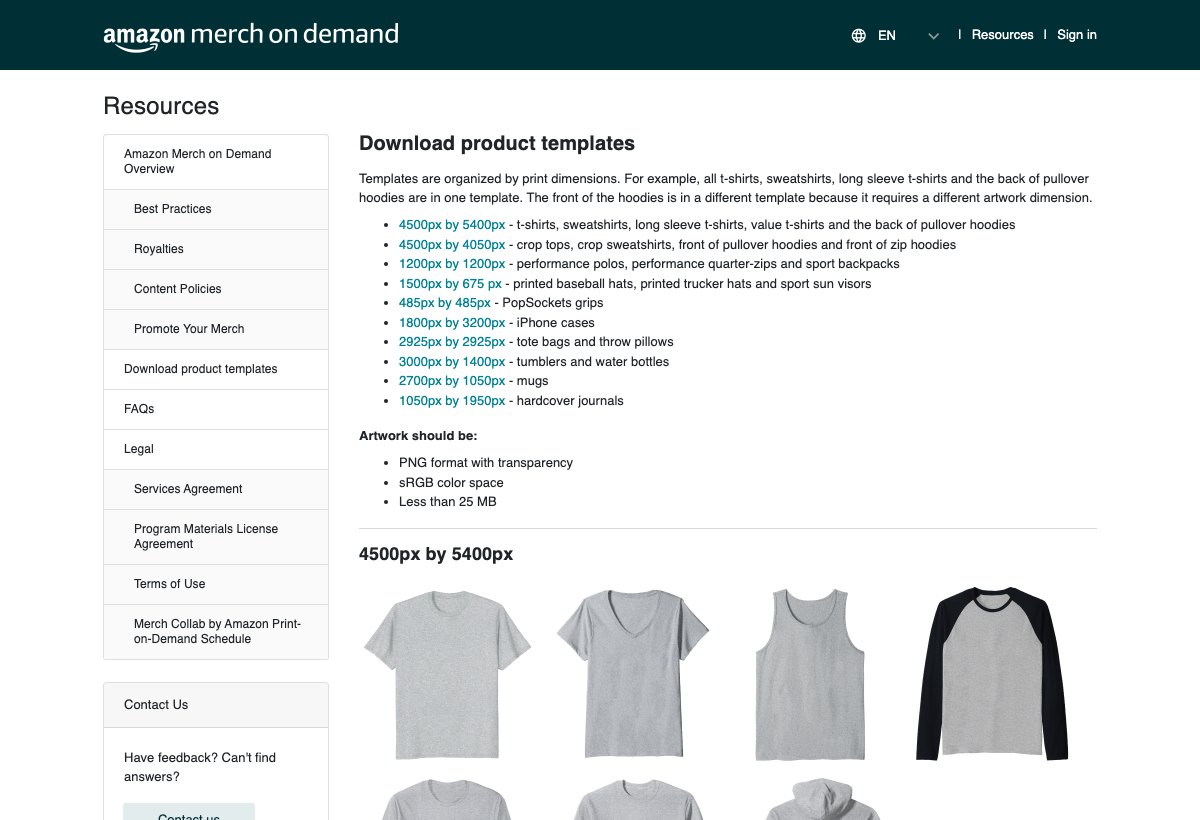Screen dimensions: 1200x820
Task: Open Merch Collab Print-on-Demand Schedule
Action: point(216,632)
